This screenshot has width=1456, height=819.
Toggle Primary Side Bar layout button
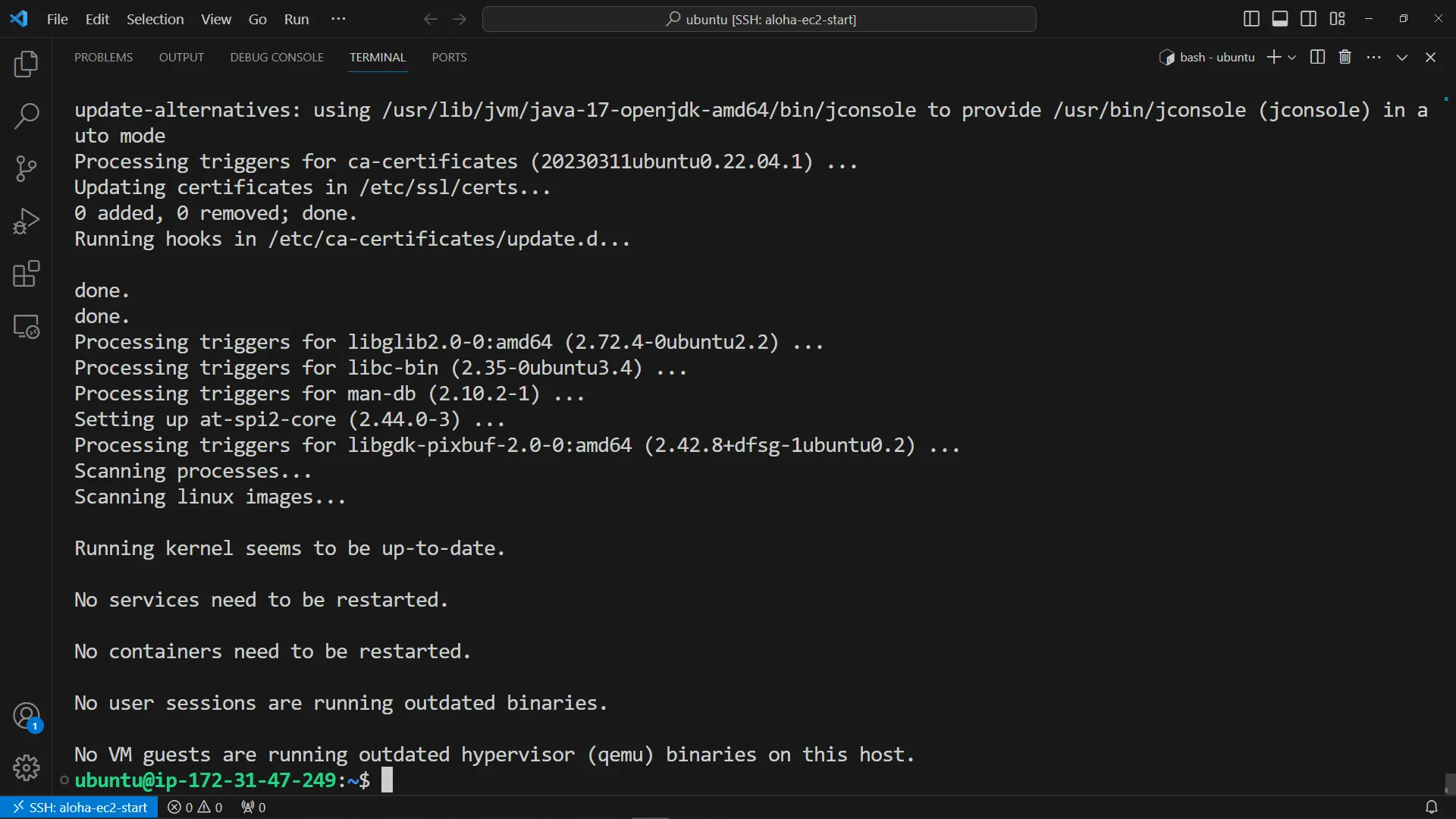[1251, 19]
